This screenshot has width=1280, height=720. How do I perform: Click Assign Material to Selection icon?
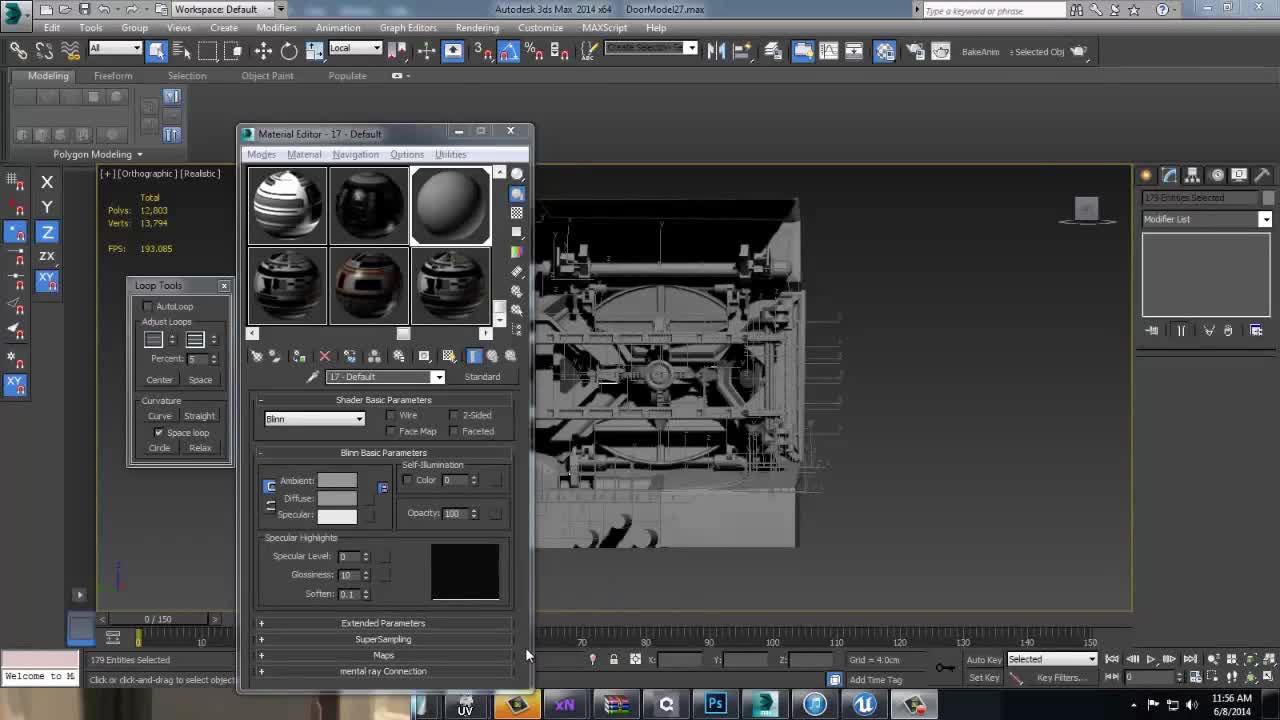point(299,356)
